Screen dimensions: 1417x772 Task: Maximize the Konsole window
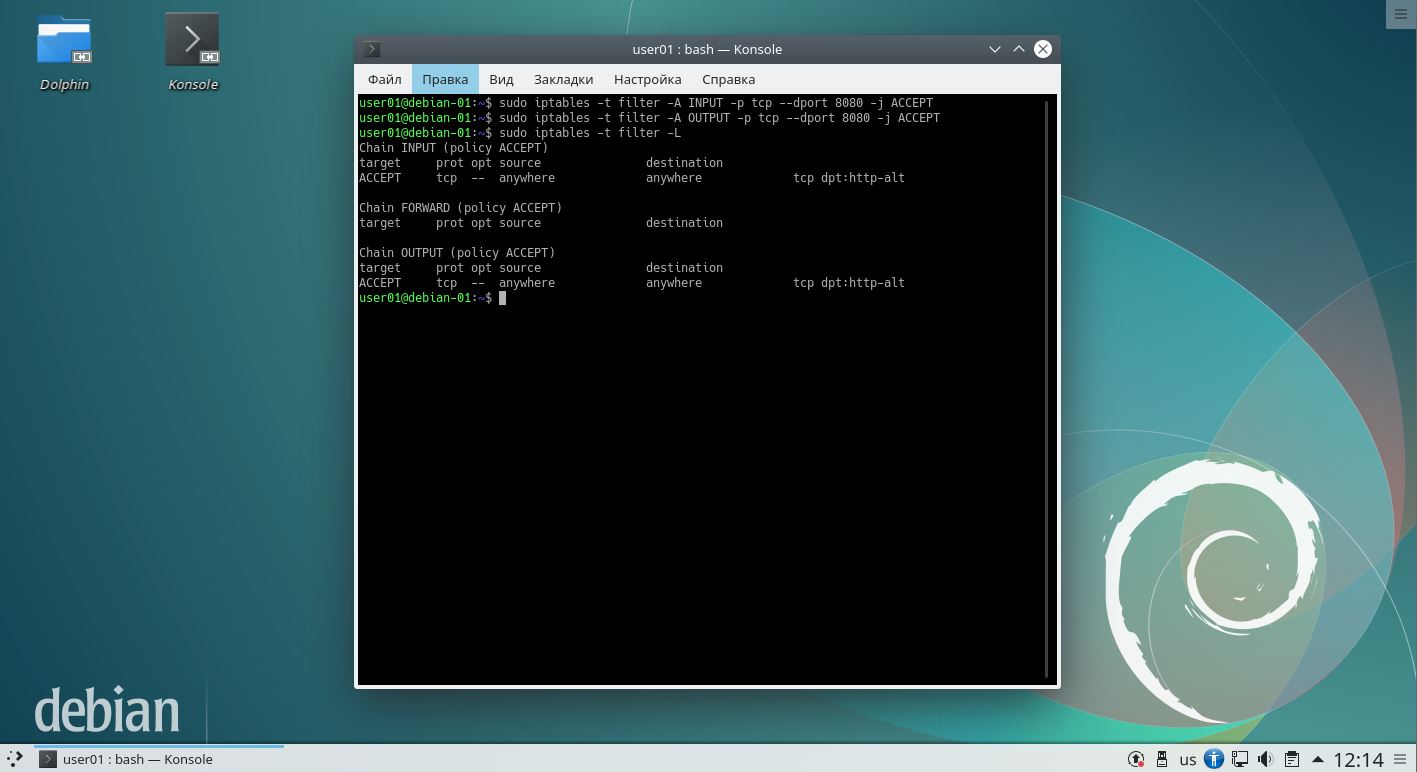coord(1018,49)
